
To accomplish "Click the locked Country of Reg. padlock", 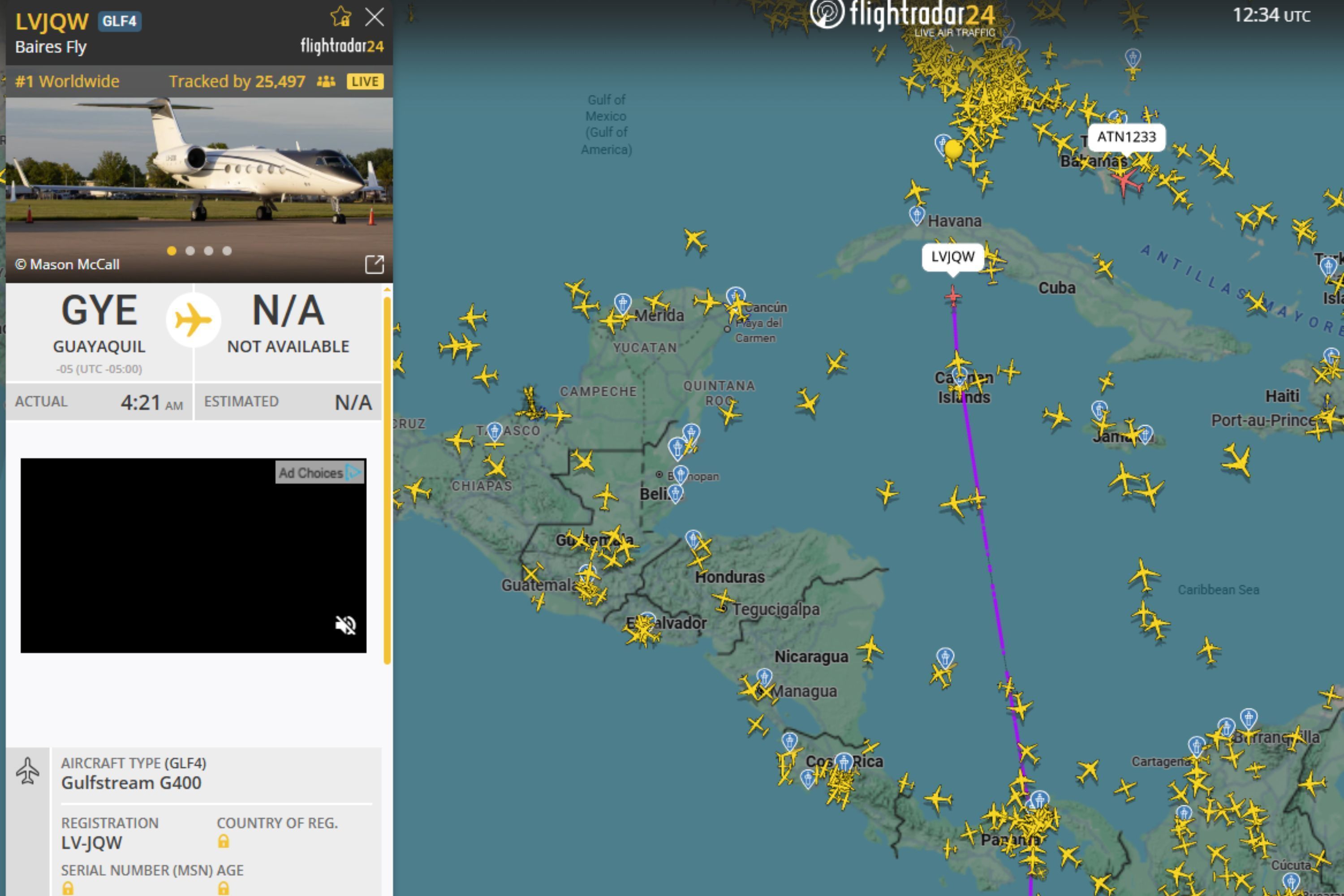I will (224, 841).
